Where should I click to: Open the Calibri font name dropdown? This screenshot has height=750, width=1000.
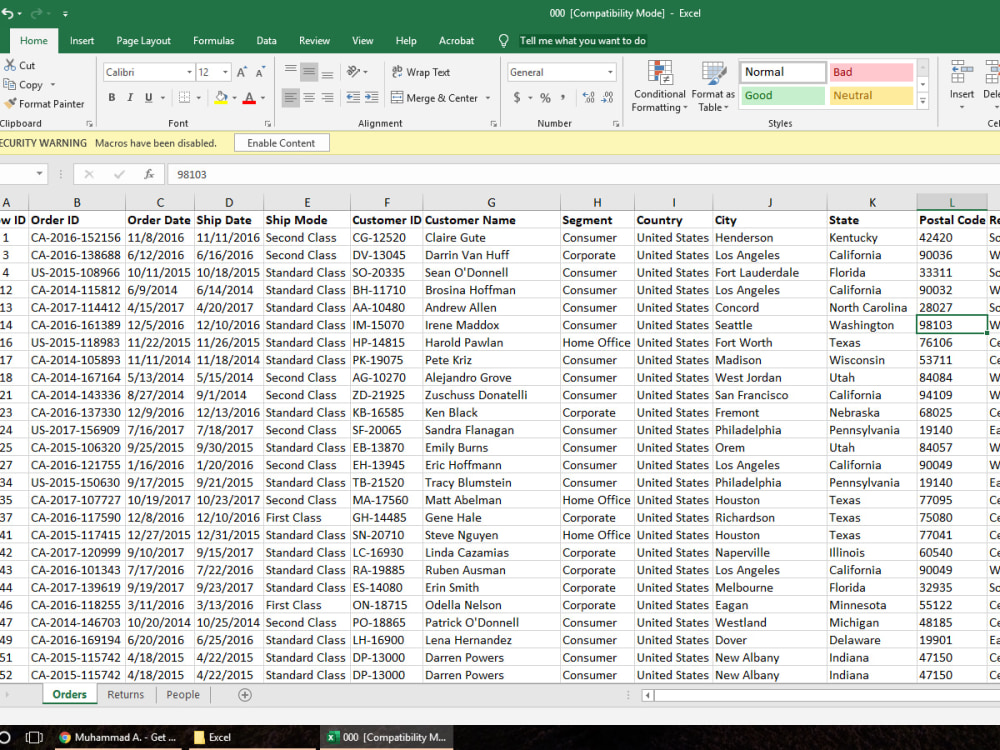pyautogui.click(x=189, y=72)
